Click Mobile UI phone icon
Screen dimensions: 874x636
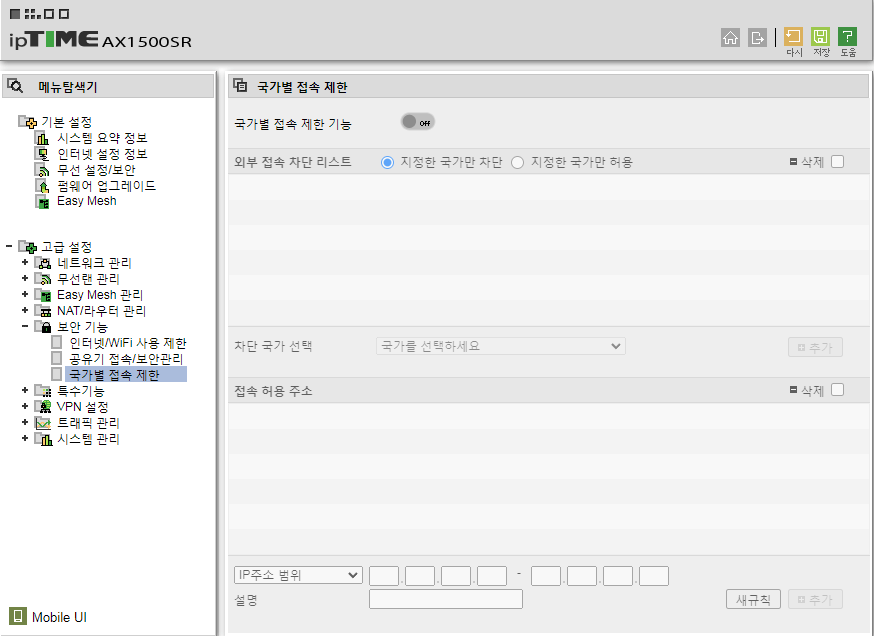pos(18,616)
